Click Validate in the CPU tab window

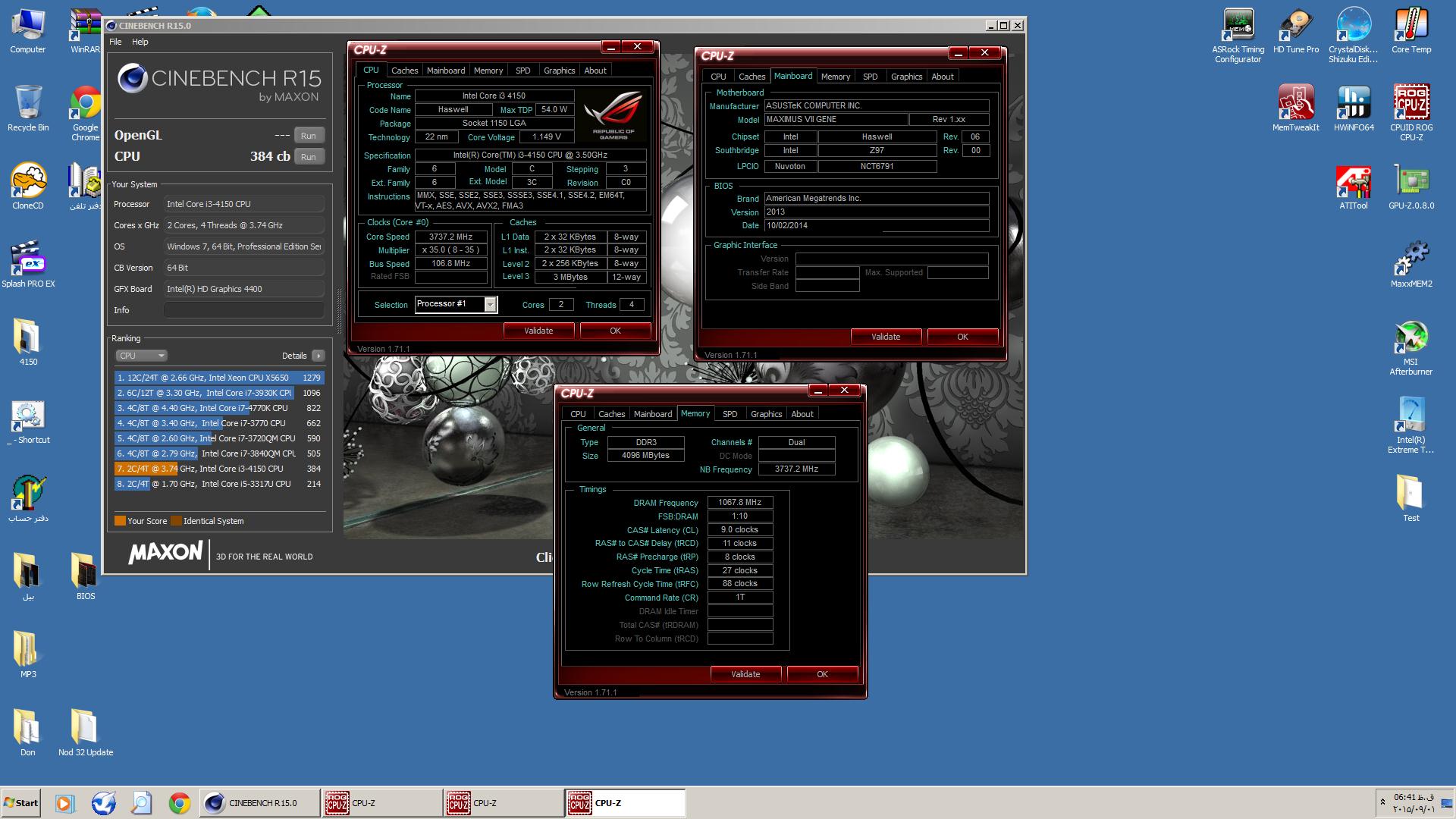click(x=538, y=331)
